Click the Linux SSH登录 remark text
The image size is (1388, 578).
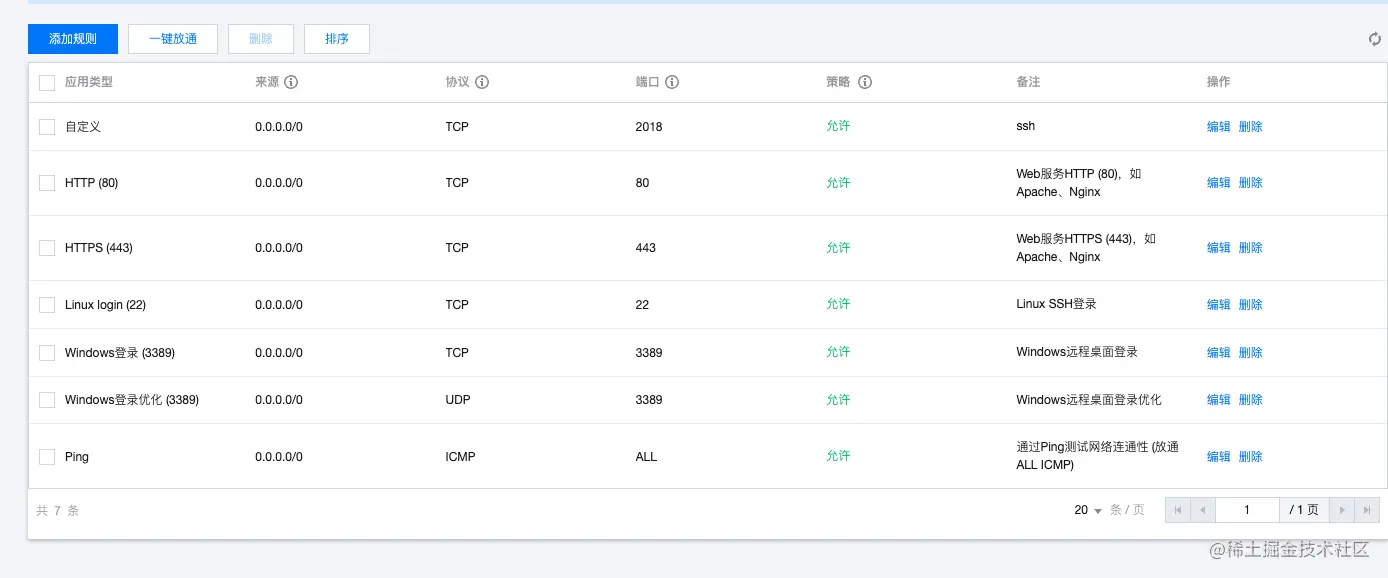[1056, 304]
